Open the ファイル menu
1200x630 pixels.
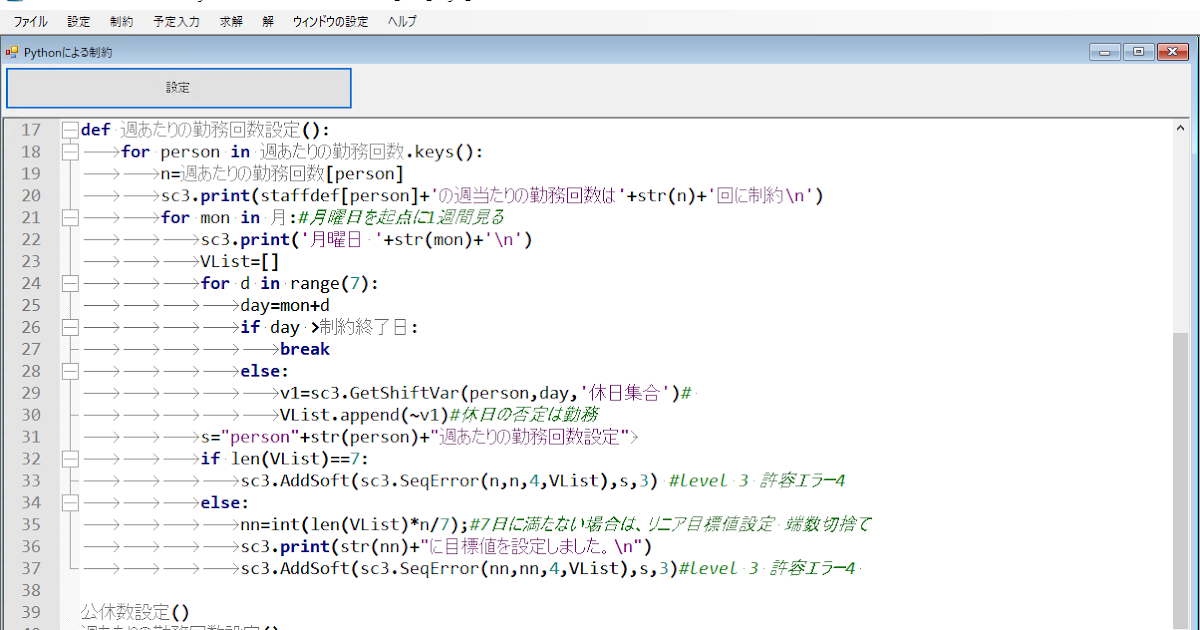click(30, 20)
